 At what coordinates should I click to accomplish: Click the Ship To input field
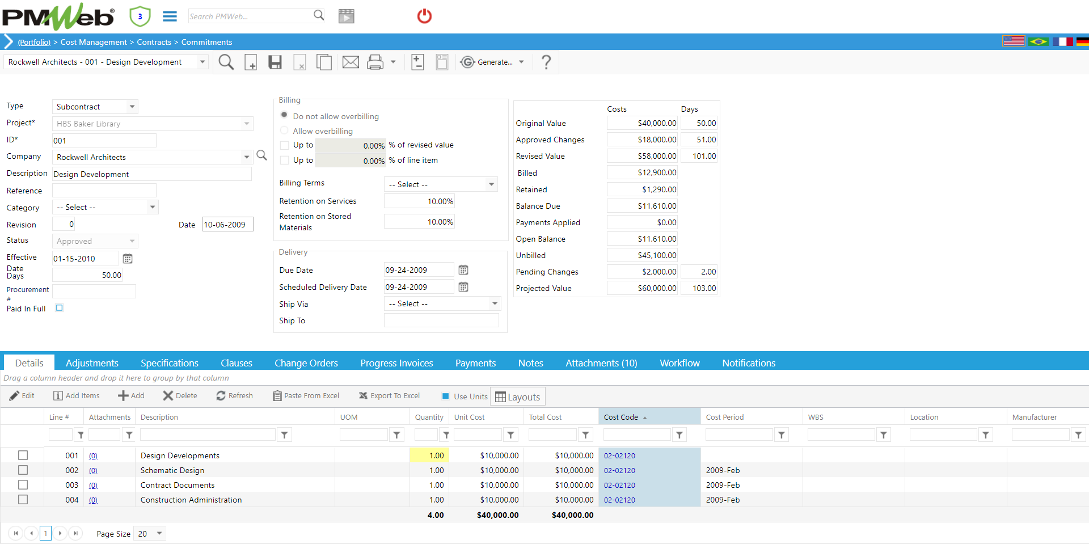click(441, 320)
